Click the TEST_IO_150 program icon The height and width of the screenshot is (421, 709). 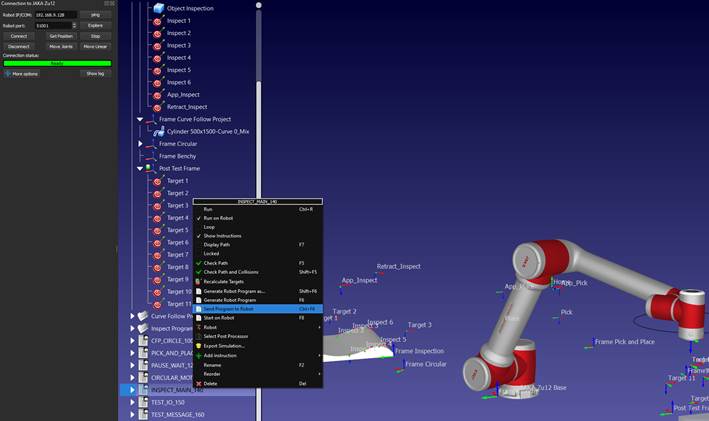point(142,402)
